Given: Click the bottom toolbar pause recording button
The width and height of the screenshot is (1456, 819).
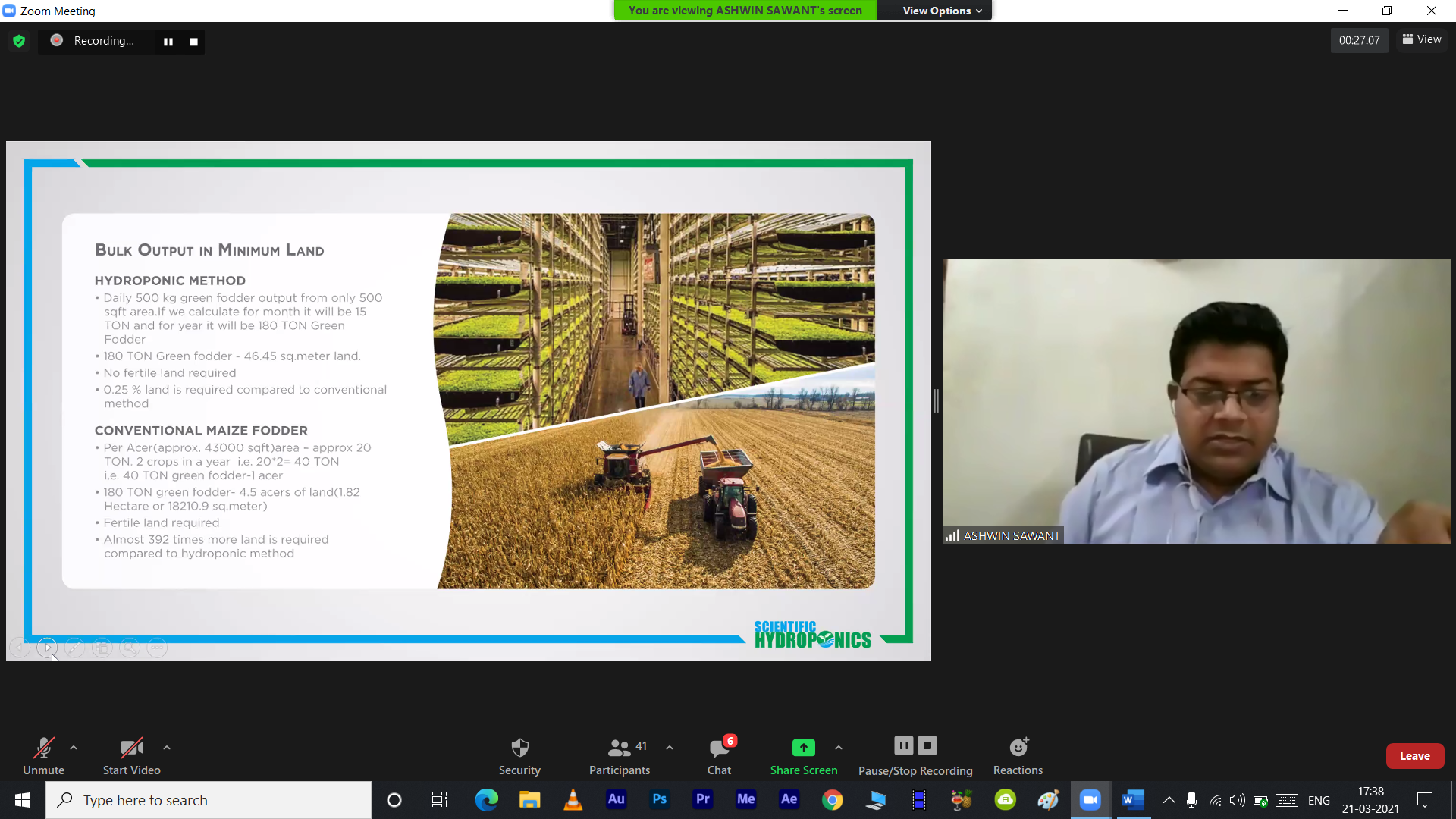Looking at the screenshot, I should click(x=903, y=745).
